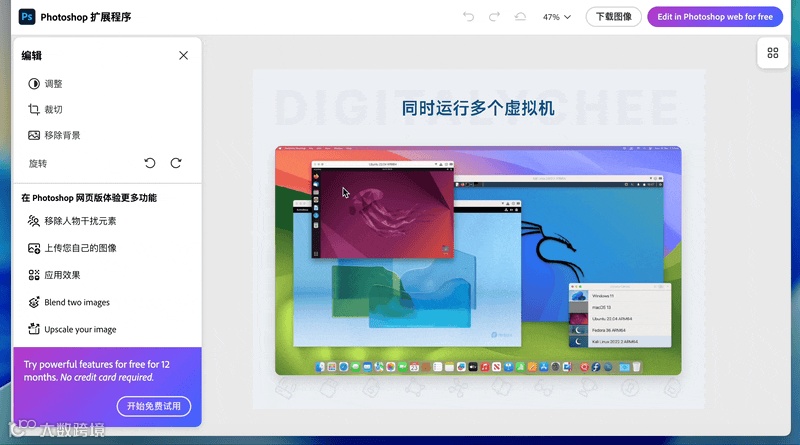This screenshot has width=800, height=445.
Task: Open the 47% zoom dropdown
Action: [557, 17]
